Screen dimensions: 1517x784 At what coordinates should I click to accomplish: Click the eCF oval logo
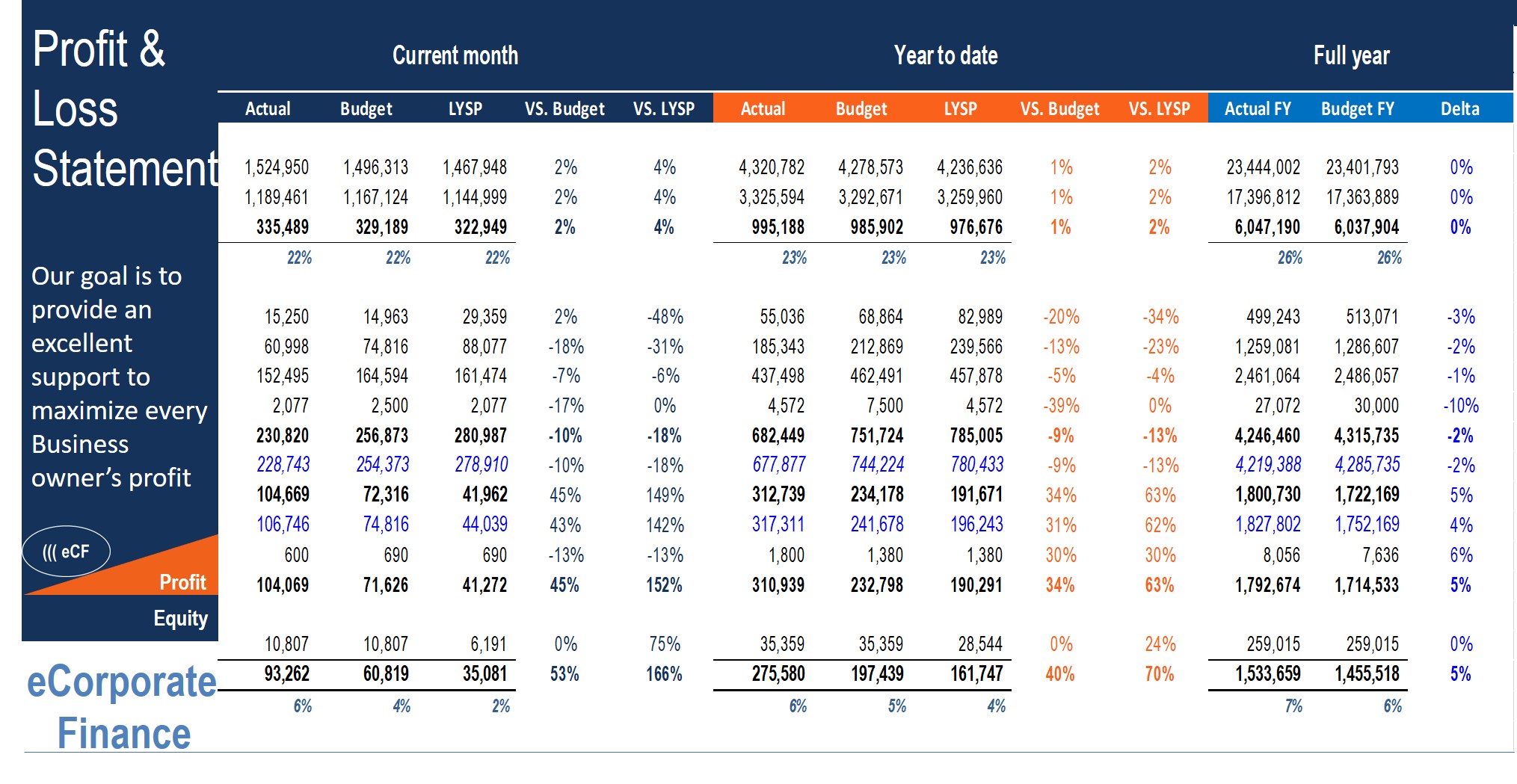(x=66, y=552)
